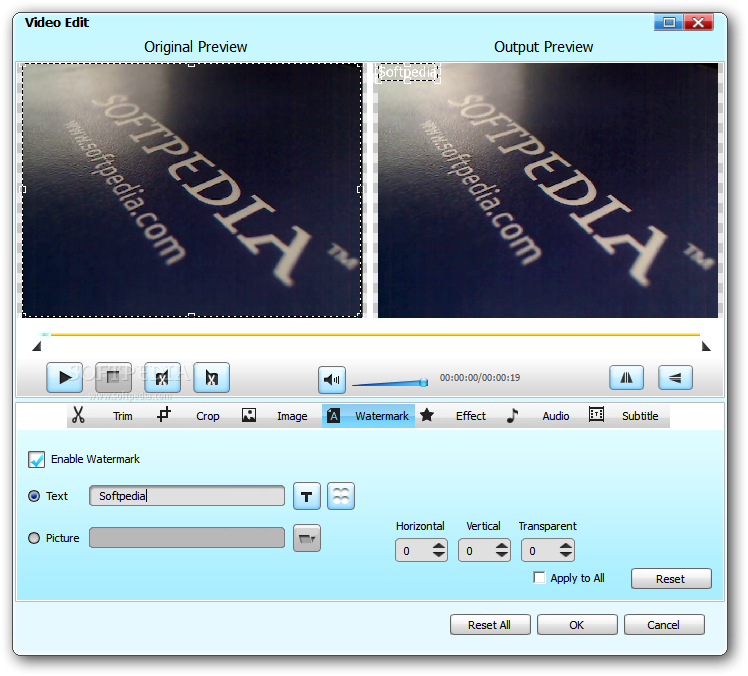The image size is (748, 676).
Task: Click the Audio music note icon
Action: click(512, 415)
